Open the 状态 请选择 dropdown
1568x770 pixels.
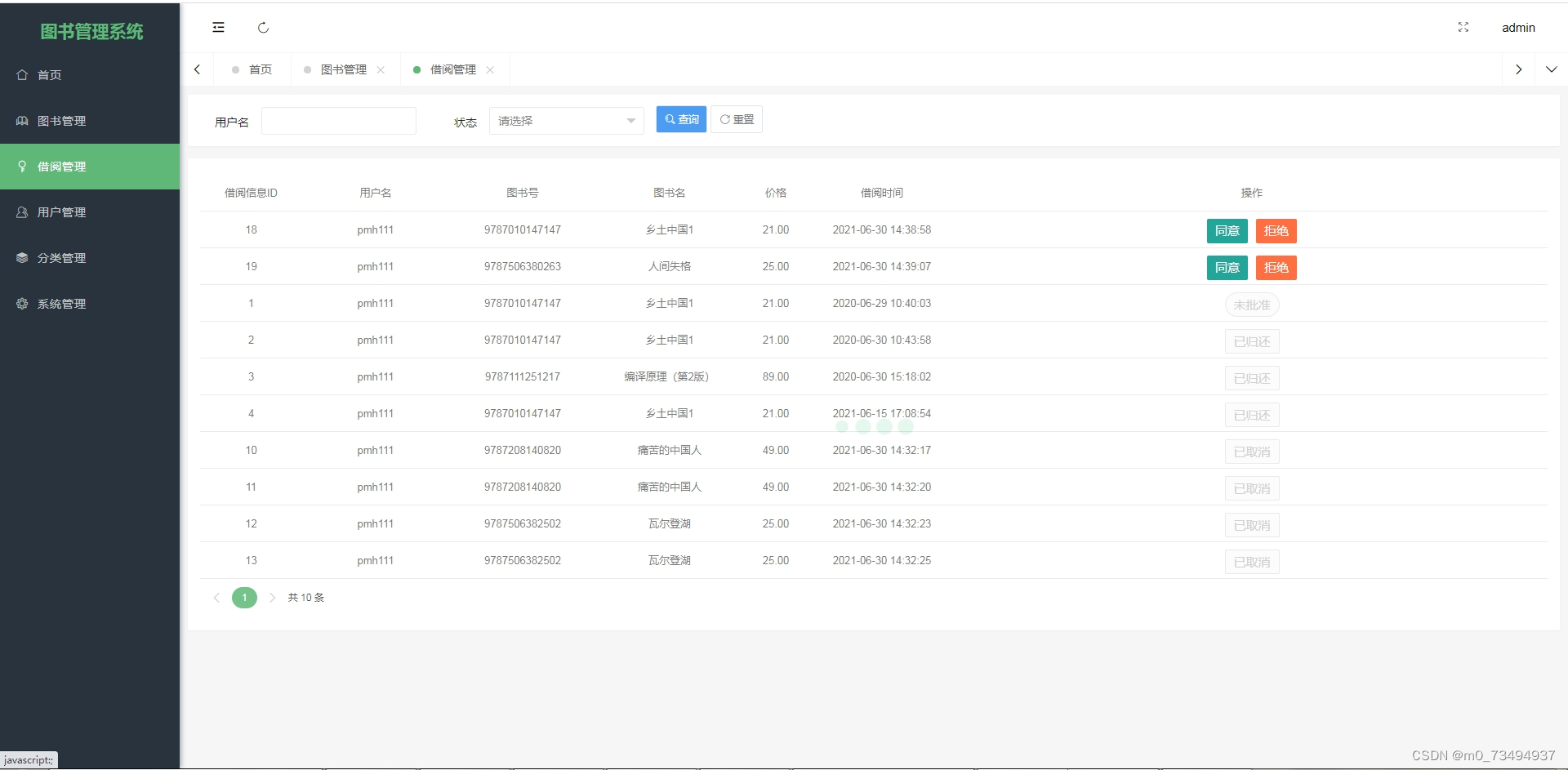point(566,121)
